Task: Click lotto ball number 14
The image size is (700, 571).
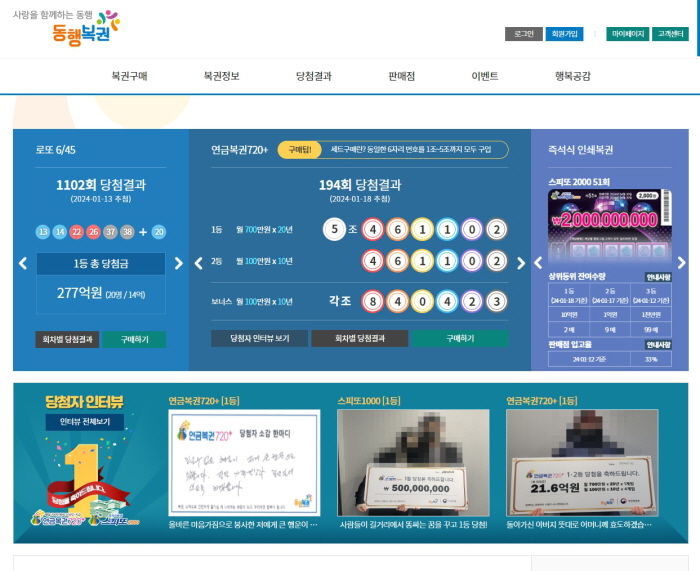Action: tap(60, 232)
